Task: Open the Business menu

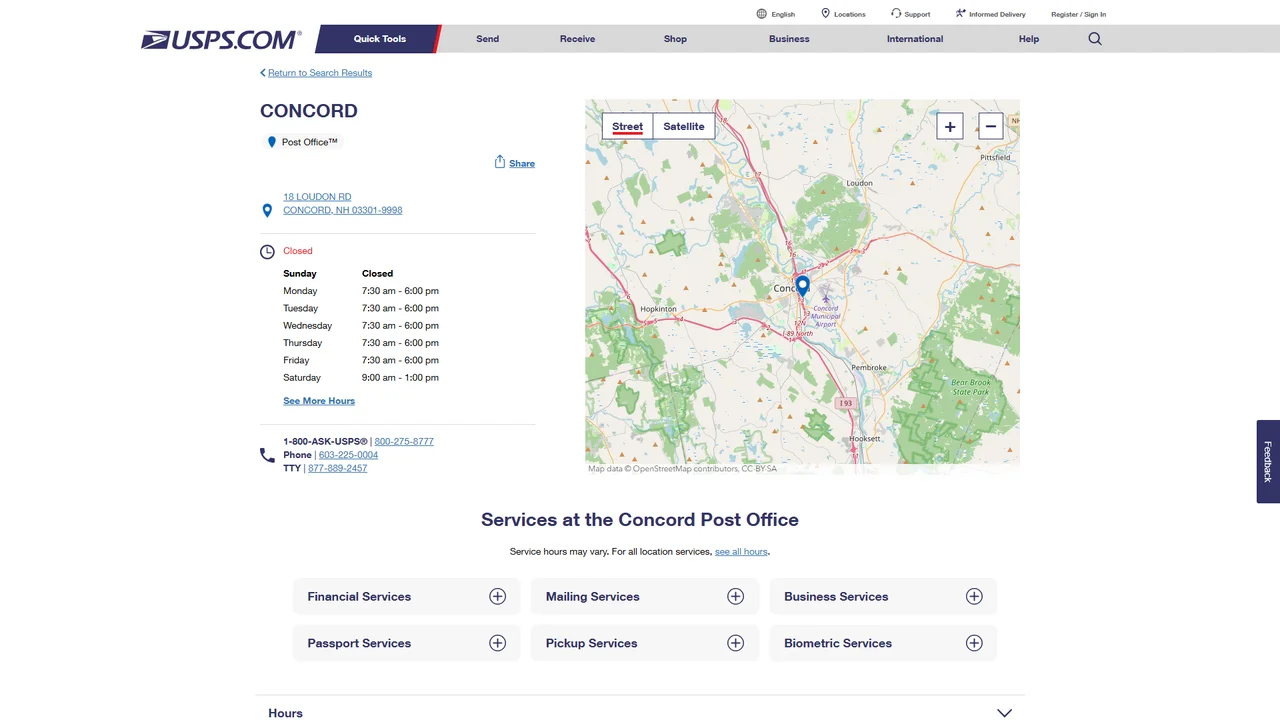Action: point(789,39)
